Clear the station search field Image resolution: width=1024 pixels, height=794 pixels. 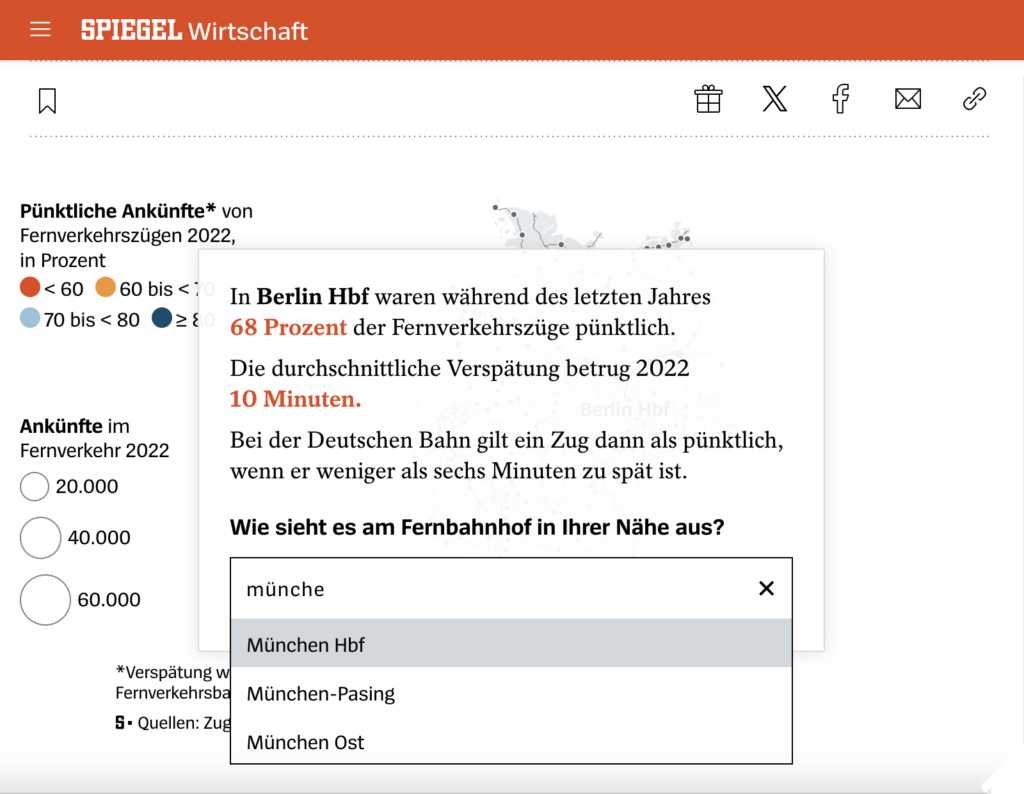pyautogui.click(x=767, y=588)
